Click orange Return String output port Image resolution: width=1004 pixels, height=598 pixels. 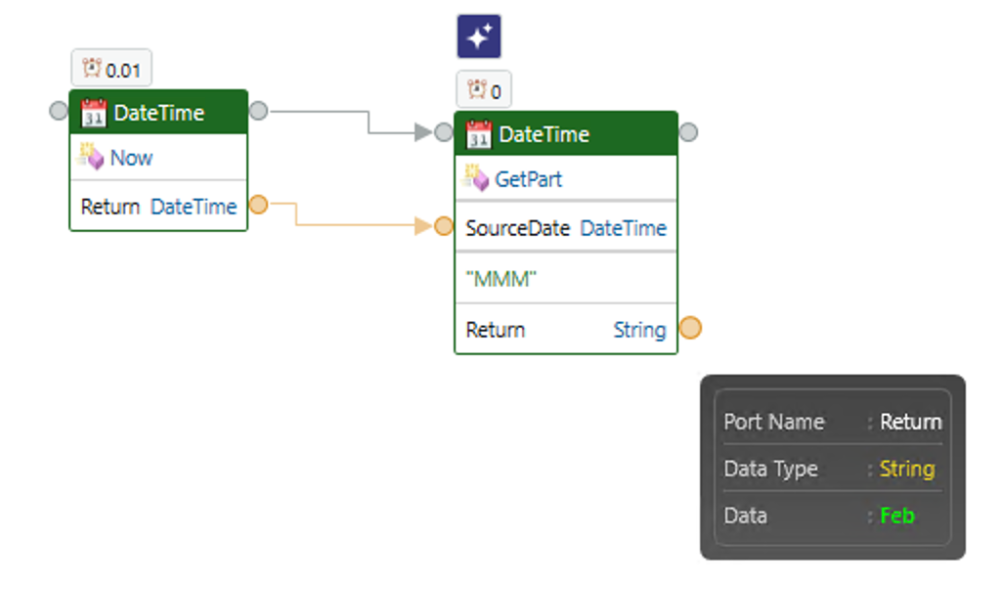point(690,328)
